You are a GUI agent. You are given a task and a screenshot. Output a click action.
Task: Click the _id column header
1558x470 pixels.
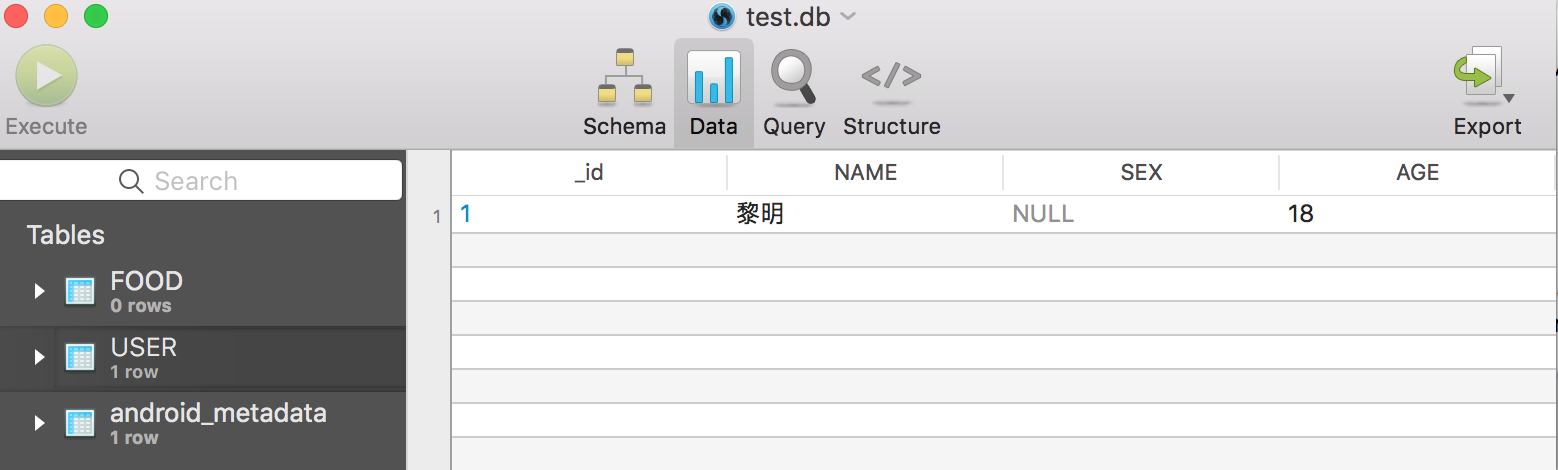pyautogui.click(x=589, y=173)
